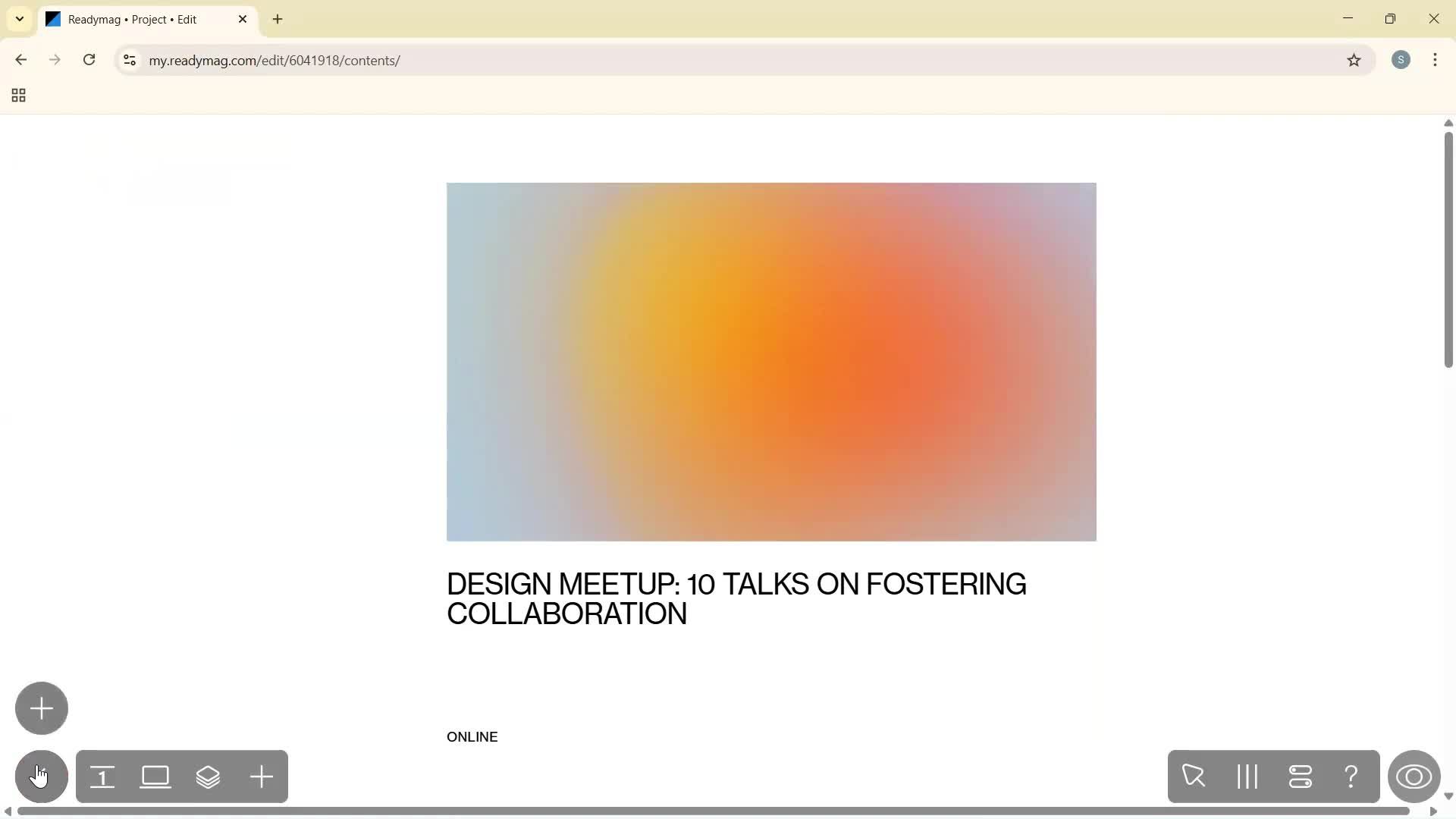Open the tab groups grid icon
Screen dimensions: 1456x819
coord(17,96)
